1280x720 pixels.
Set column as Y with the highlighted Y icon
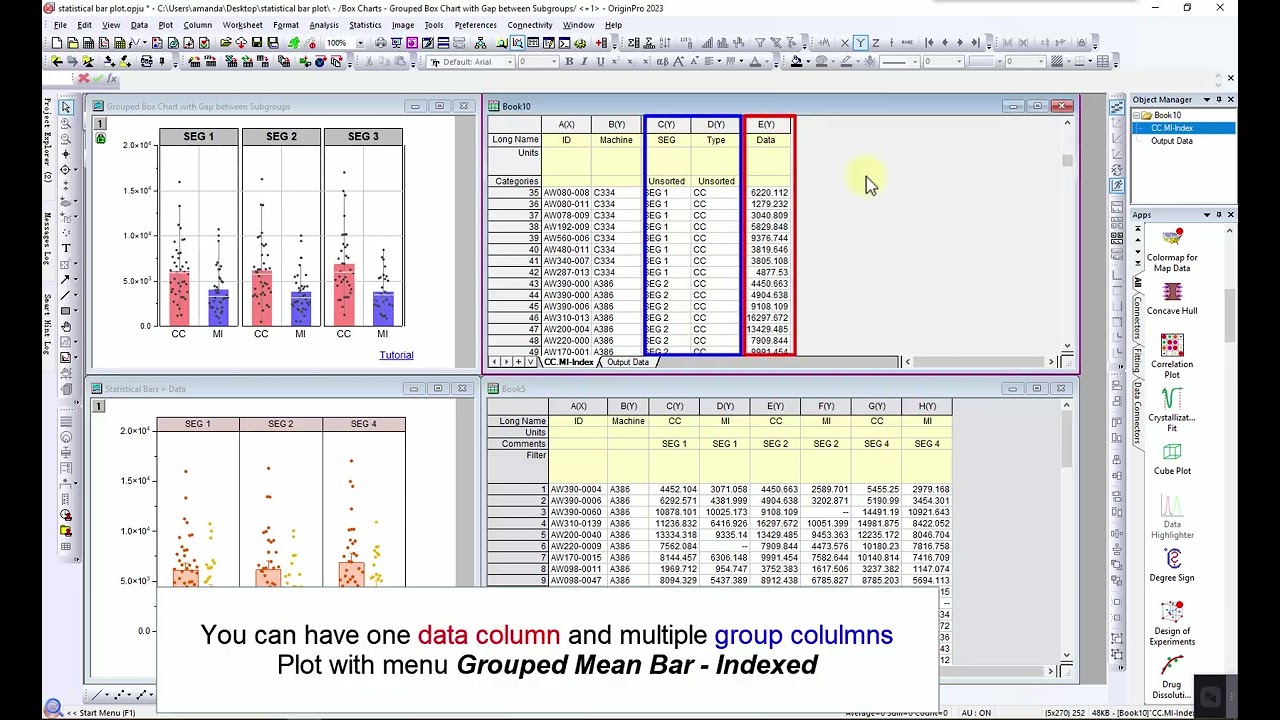pos(860,43)
